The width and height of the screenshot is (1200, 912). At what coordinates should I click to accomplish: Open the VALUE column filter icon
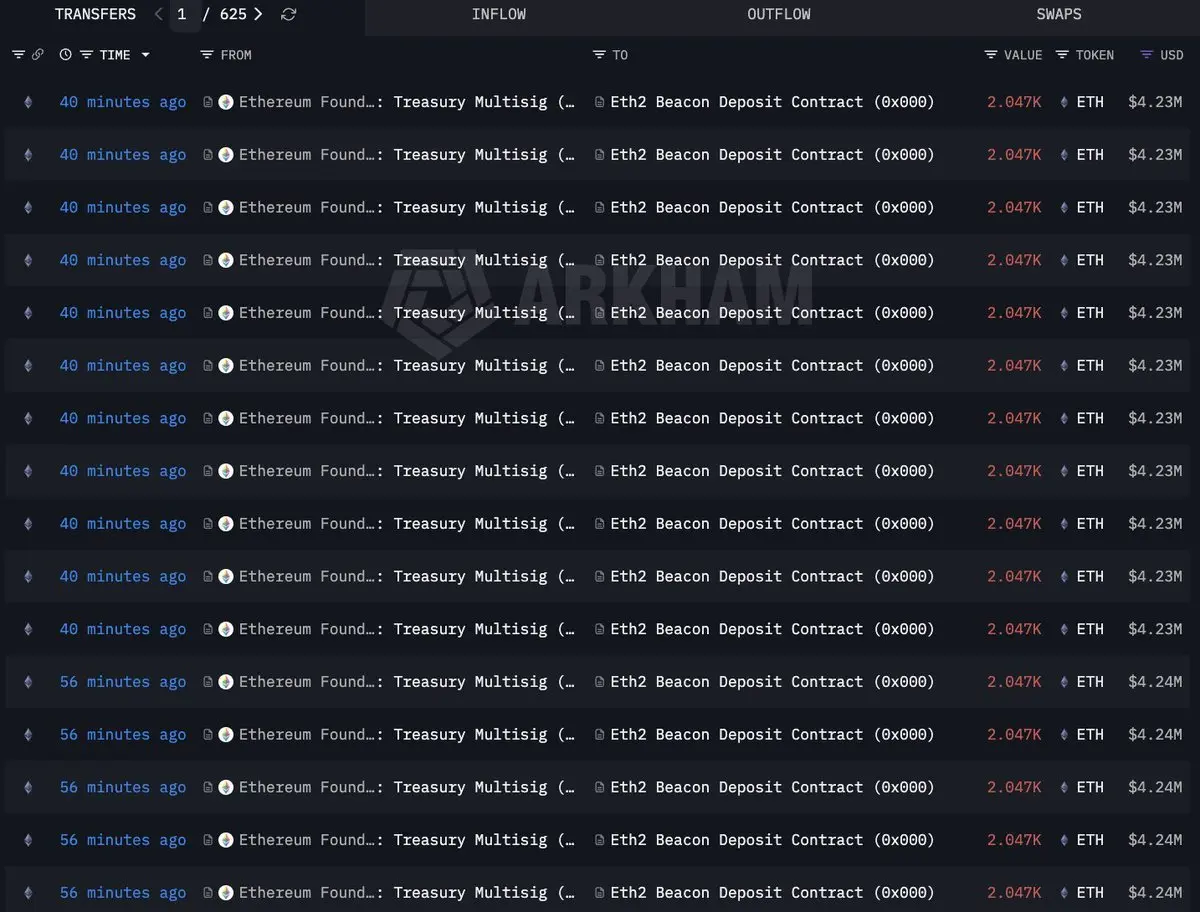pyautogui.click(x=991, y=55)
